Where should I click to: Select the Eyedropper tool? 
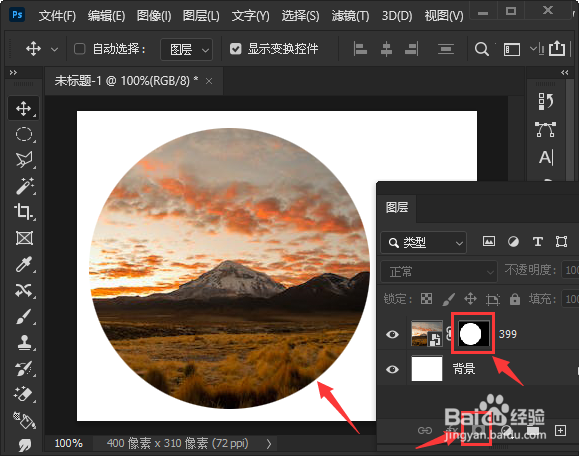[24, 264]
